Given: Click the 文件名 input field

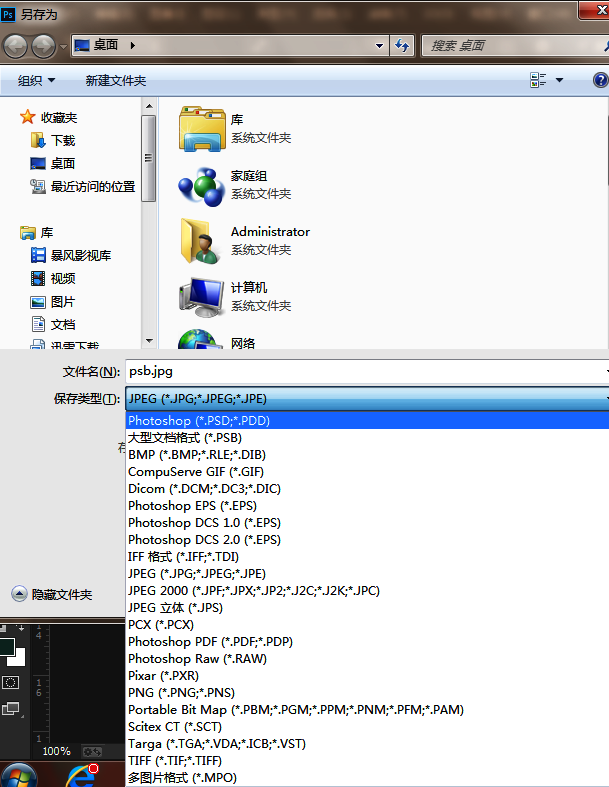Looking at the screenshot, I should click(367, 371).
